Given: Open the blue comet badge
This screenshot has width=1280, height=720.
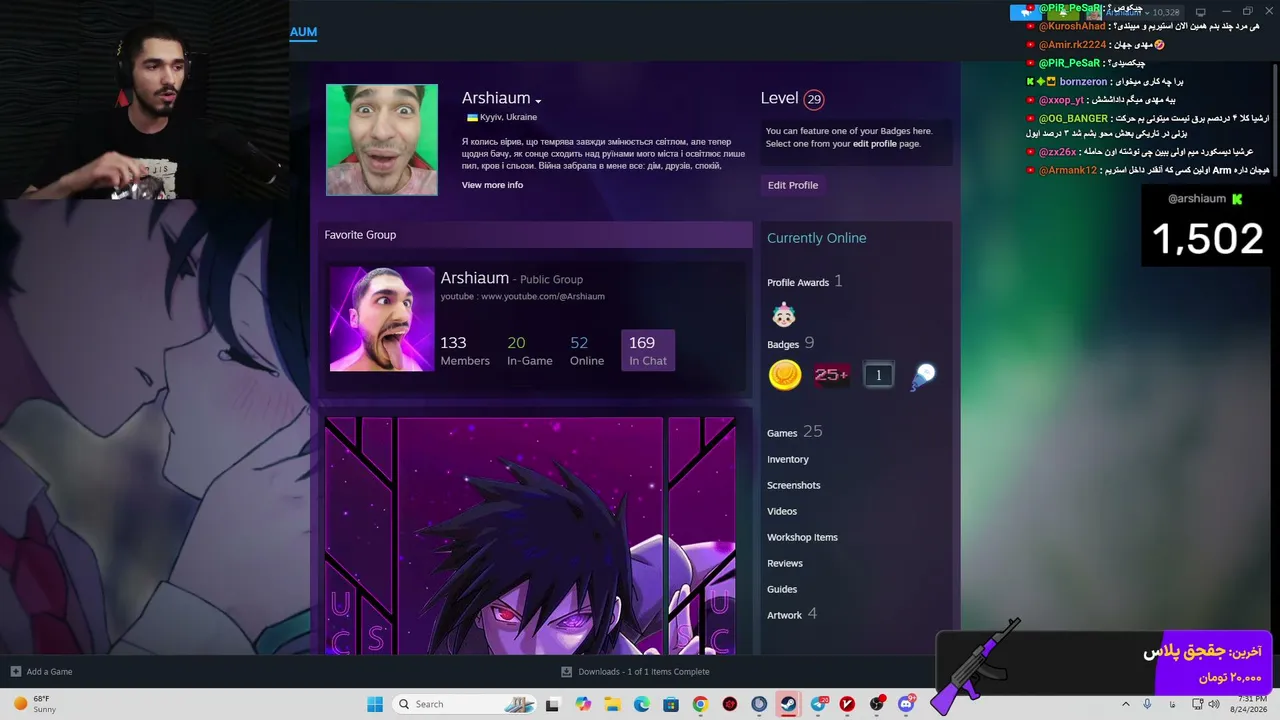Looking at the screenshot, I should [x=923, y=376].
